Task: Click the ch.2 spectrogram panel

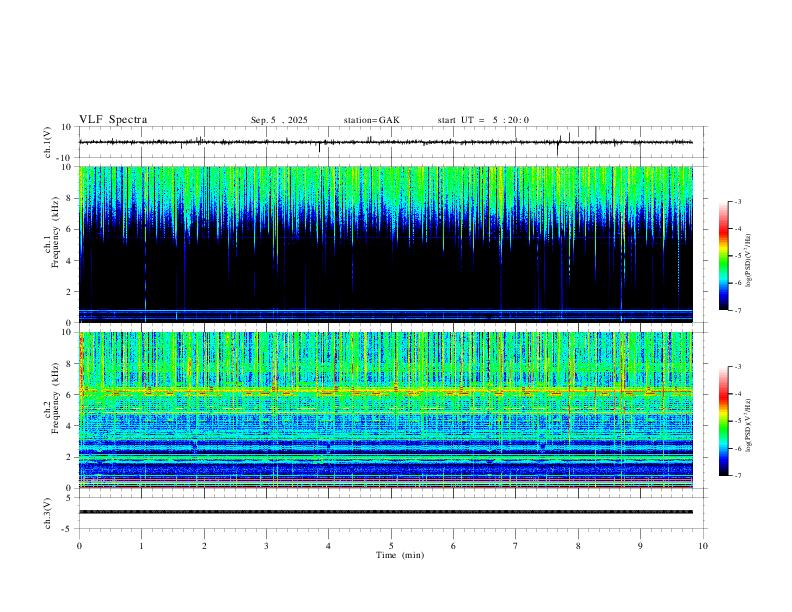Action: pos(386,410)
